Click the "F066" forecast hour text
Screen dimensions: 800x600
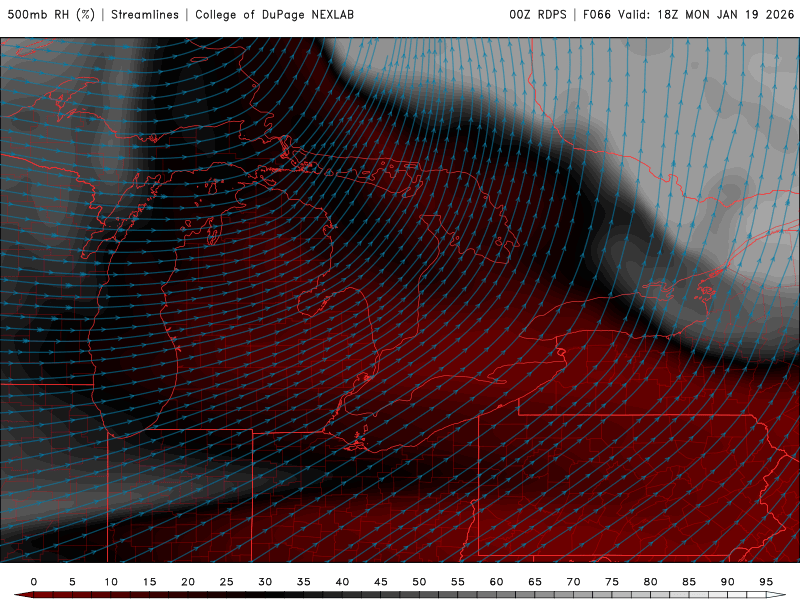tap(596, 15)
